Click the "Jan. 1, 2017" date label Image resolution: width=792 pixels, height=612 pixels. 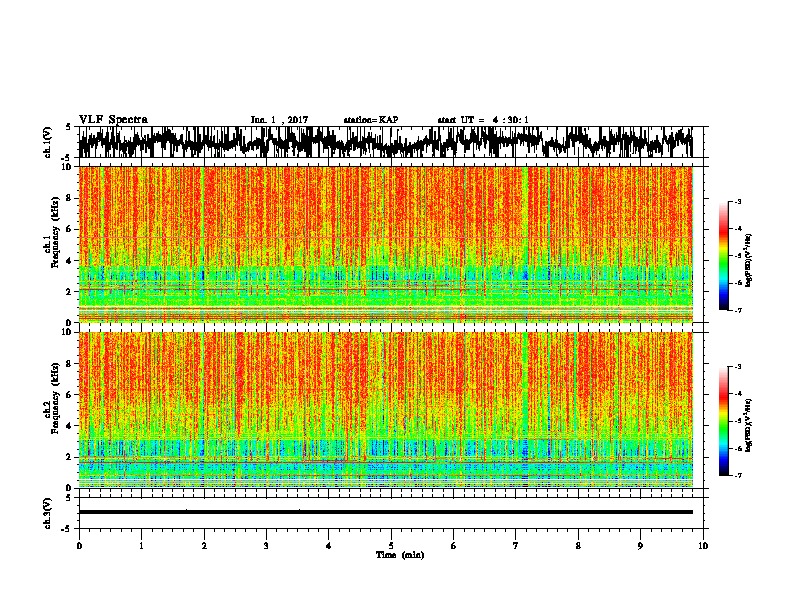[279, 120]
